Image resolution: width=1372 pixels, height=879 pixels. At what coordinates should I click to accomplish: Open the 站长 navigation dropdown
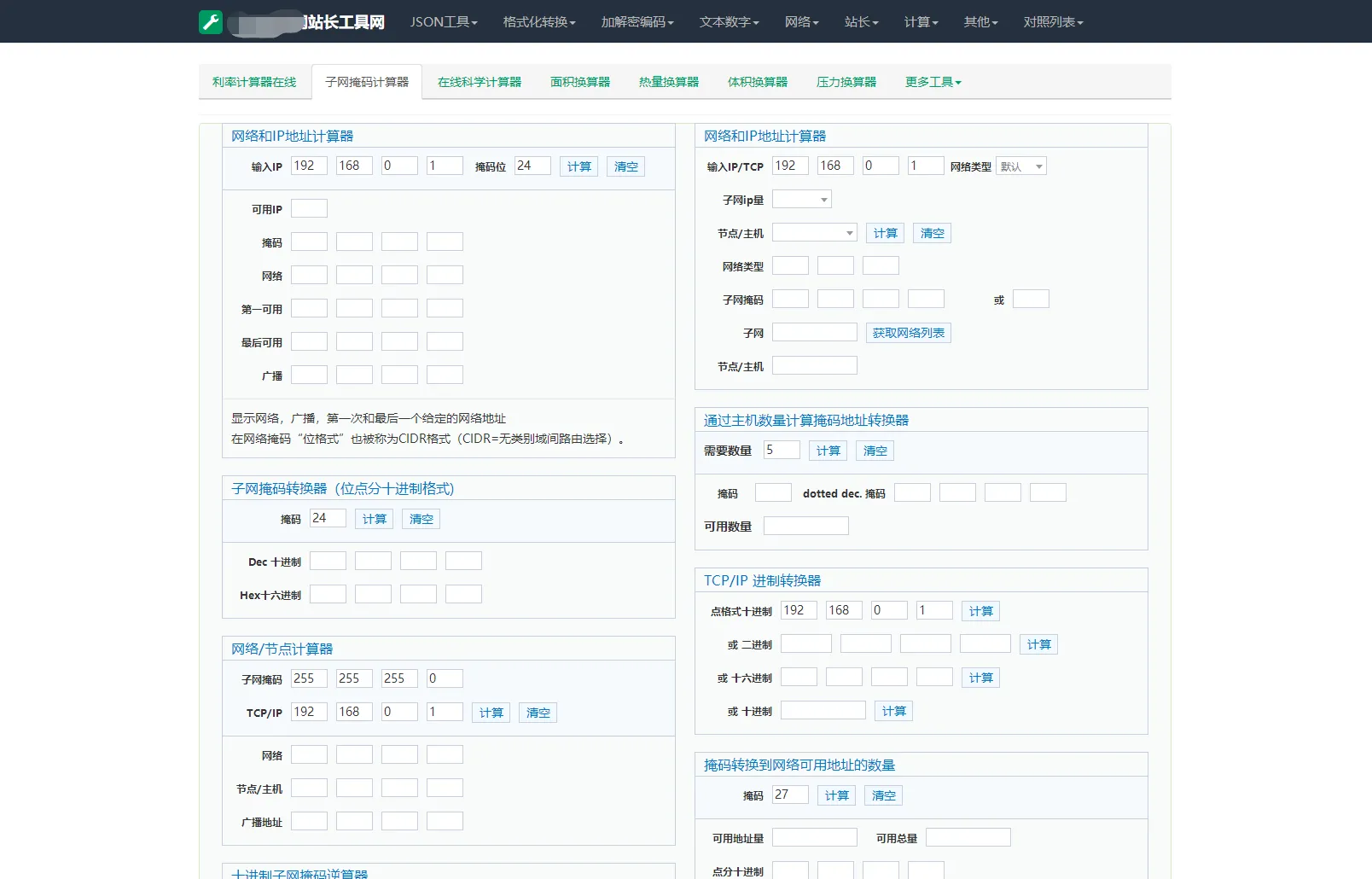[x=862, y=22]
